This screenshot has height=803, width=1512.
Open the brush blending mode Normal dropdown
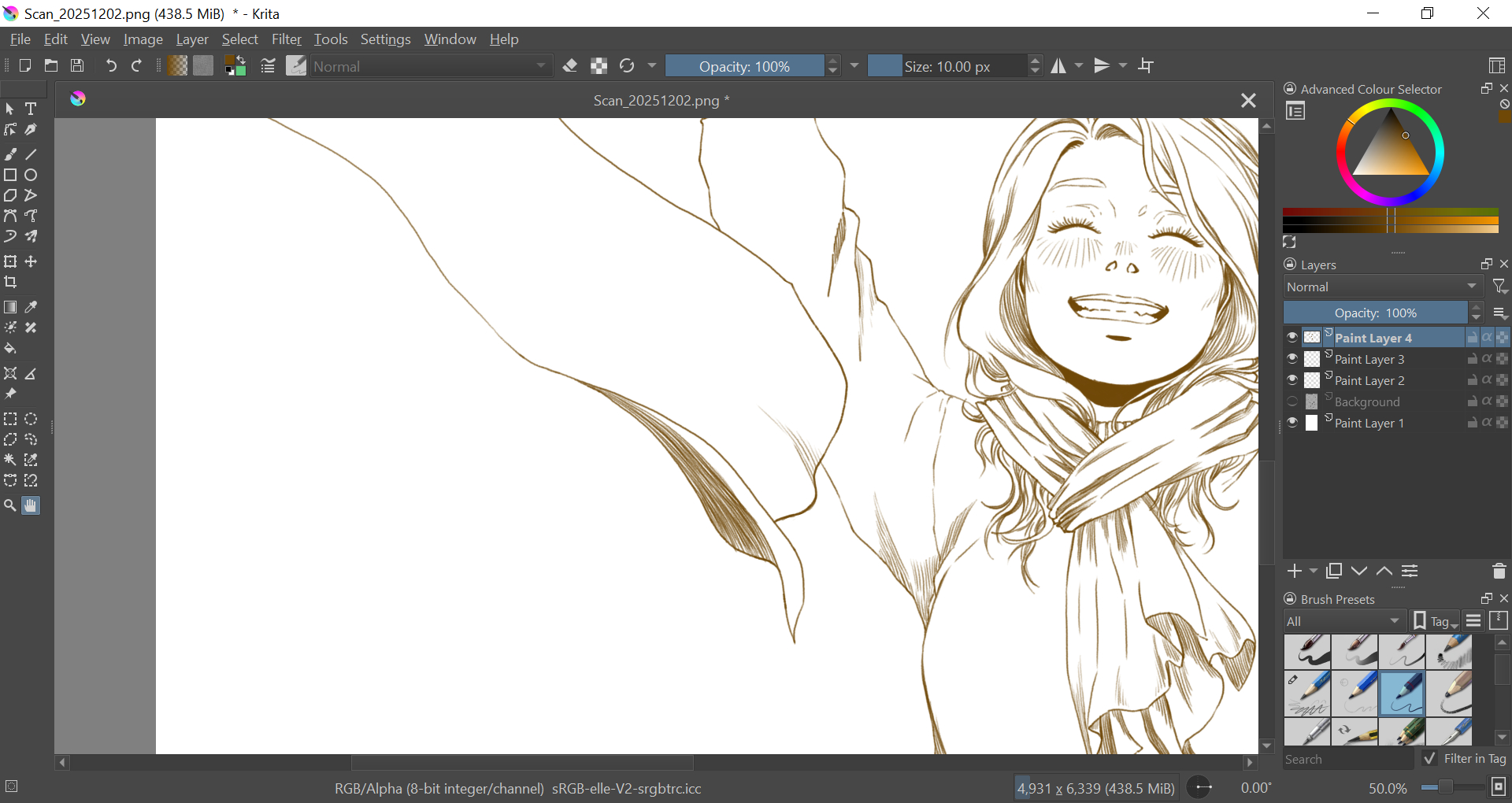(x=430, y=66)
